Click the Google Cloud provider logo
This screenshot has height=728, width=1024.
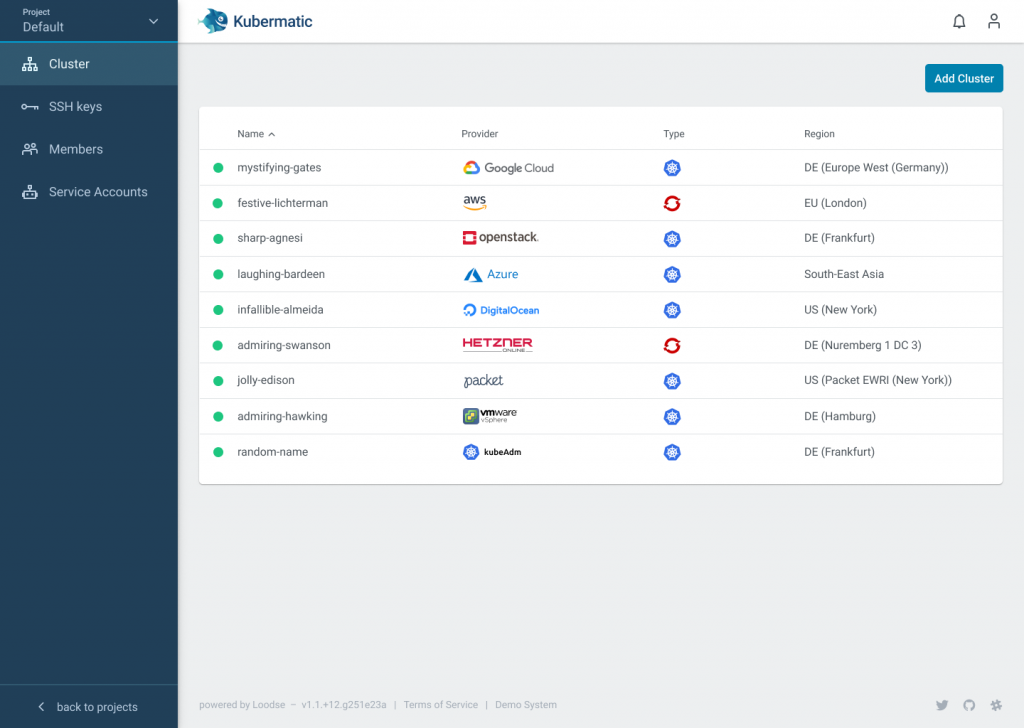click(508, 168)
